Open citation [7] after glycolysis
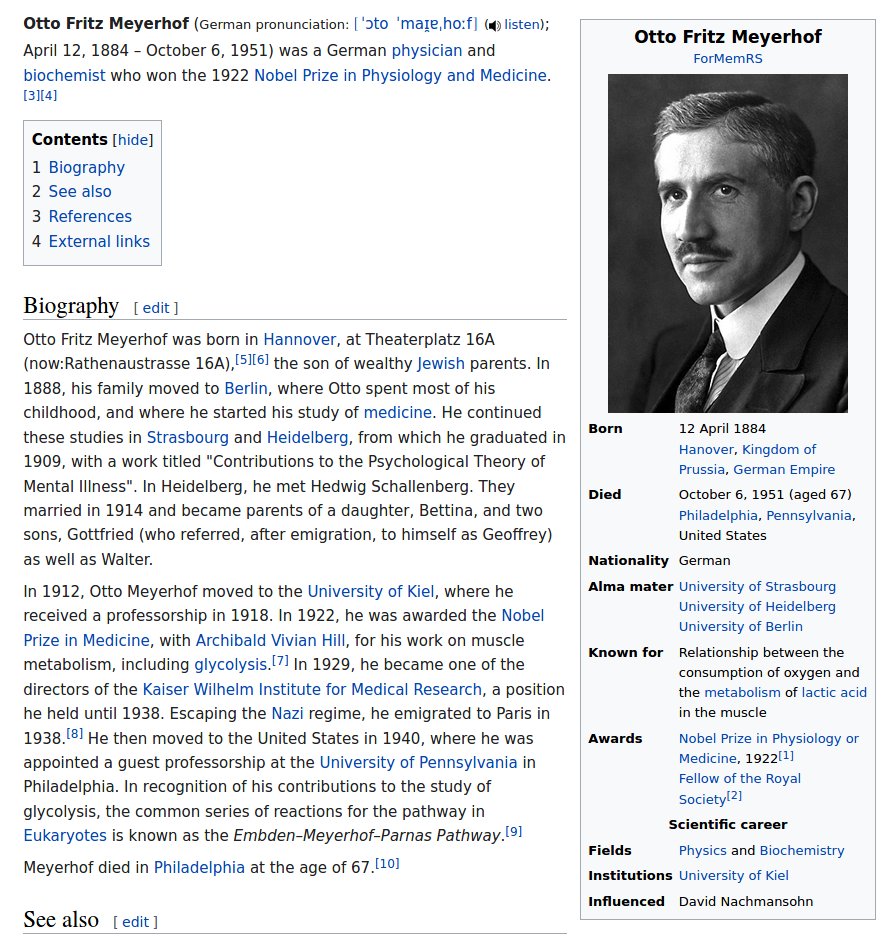895x945 pixels. coord(280,661)
